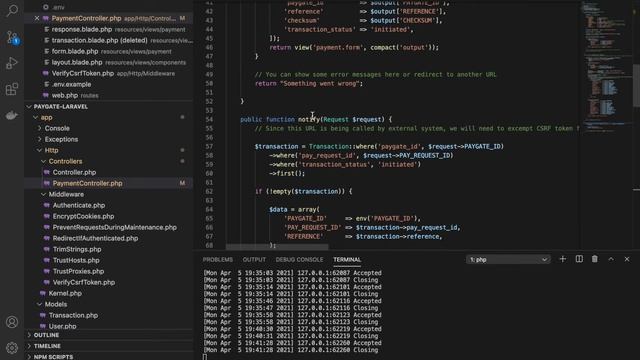Open VerifyCsrfToken.php in Middleware folder

109,283
